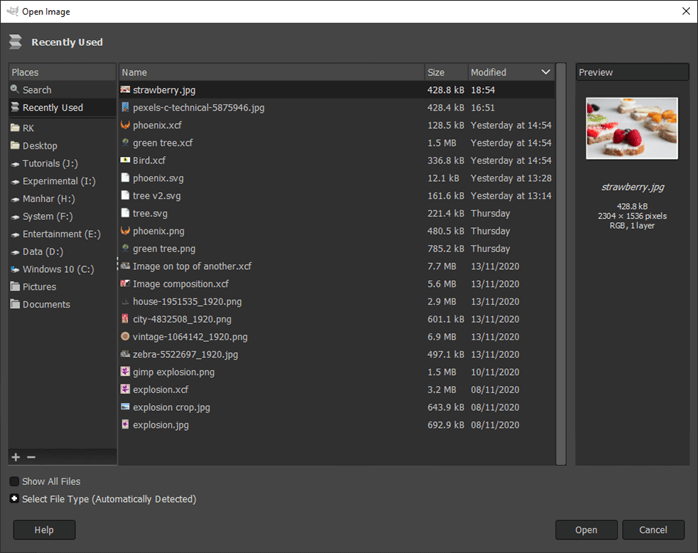
Task: Click the Search magnifier icon in Places
Action: click(x=15, y=89)
